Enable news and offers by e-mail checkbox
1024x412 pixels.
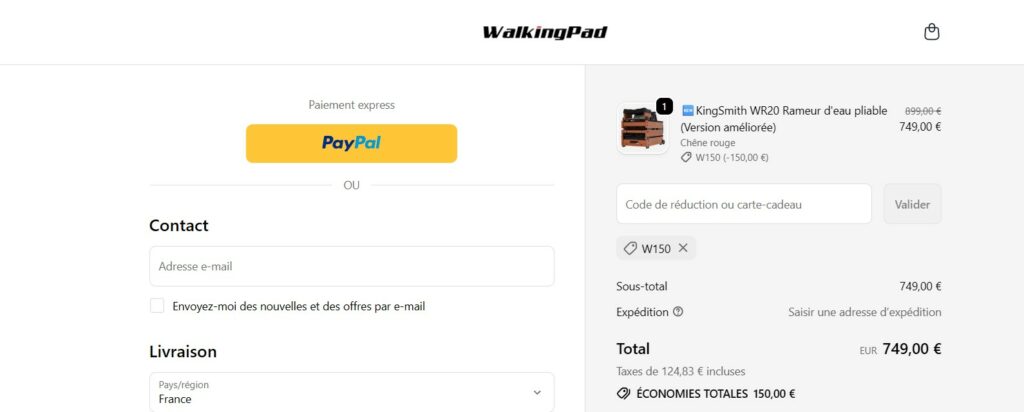tap(157, 306)
